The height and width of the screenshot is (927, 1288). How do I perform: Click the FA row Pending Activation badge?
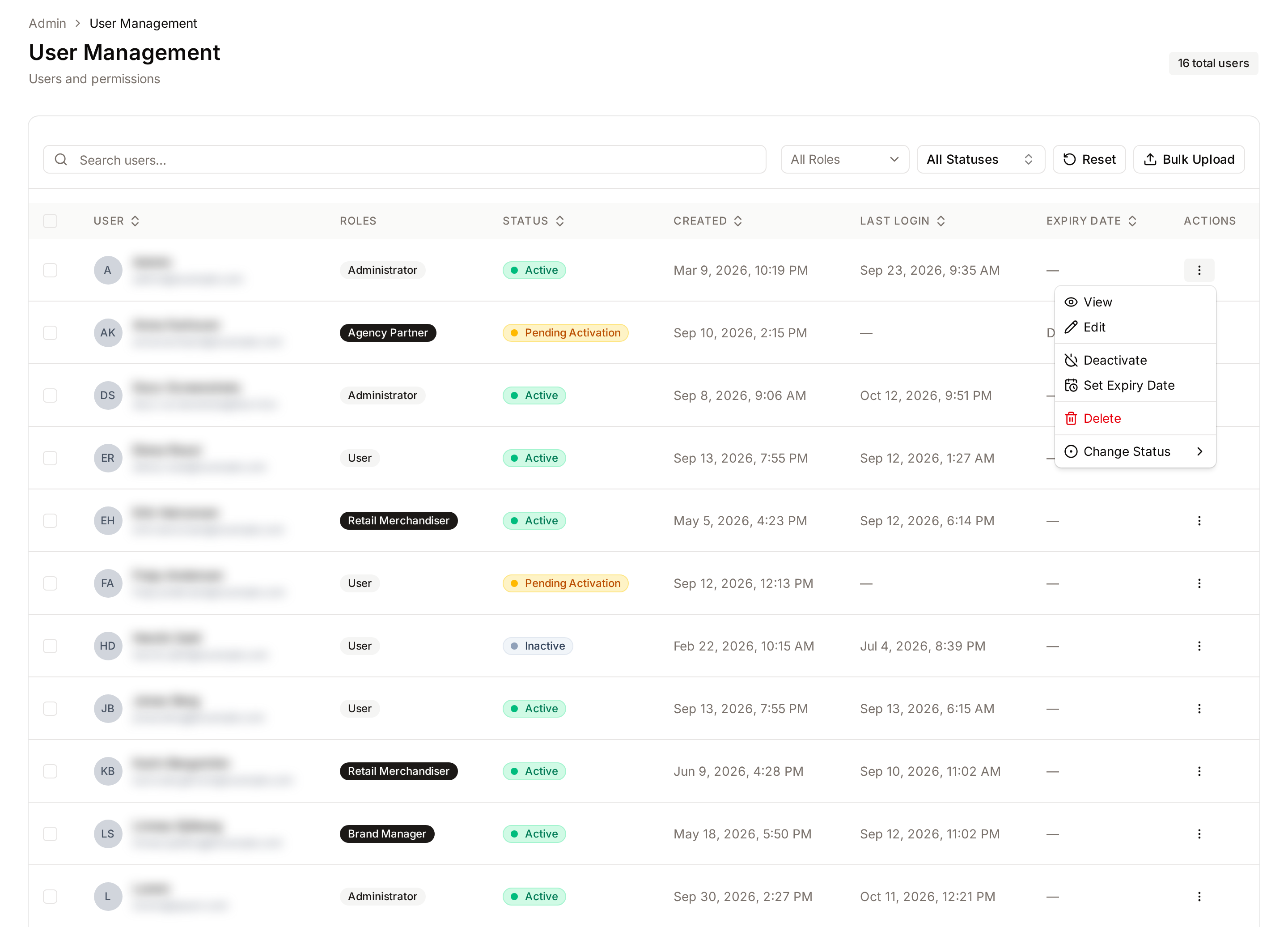pos(566,583)
